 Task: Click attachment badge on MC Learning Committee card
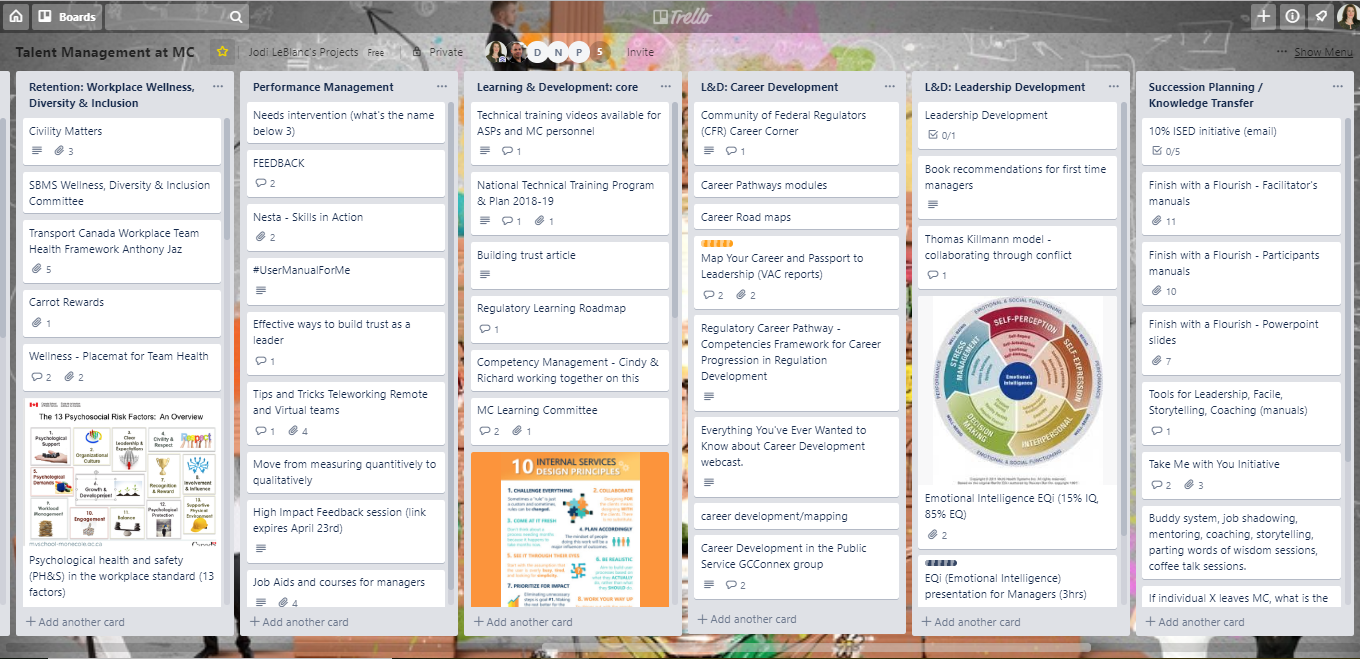tap(521, 431)
